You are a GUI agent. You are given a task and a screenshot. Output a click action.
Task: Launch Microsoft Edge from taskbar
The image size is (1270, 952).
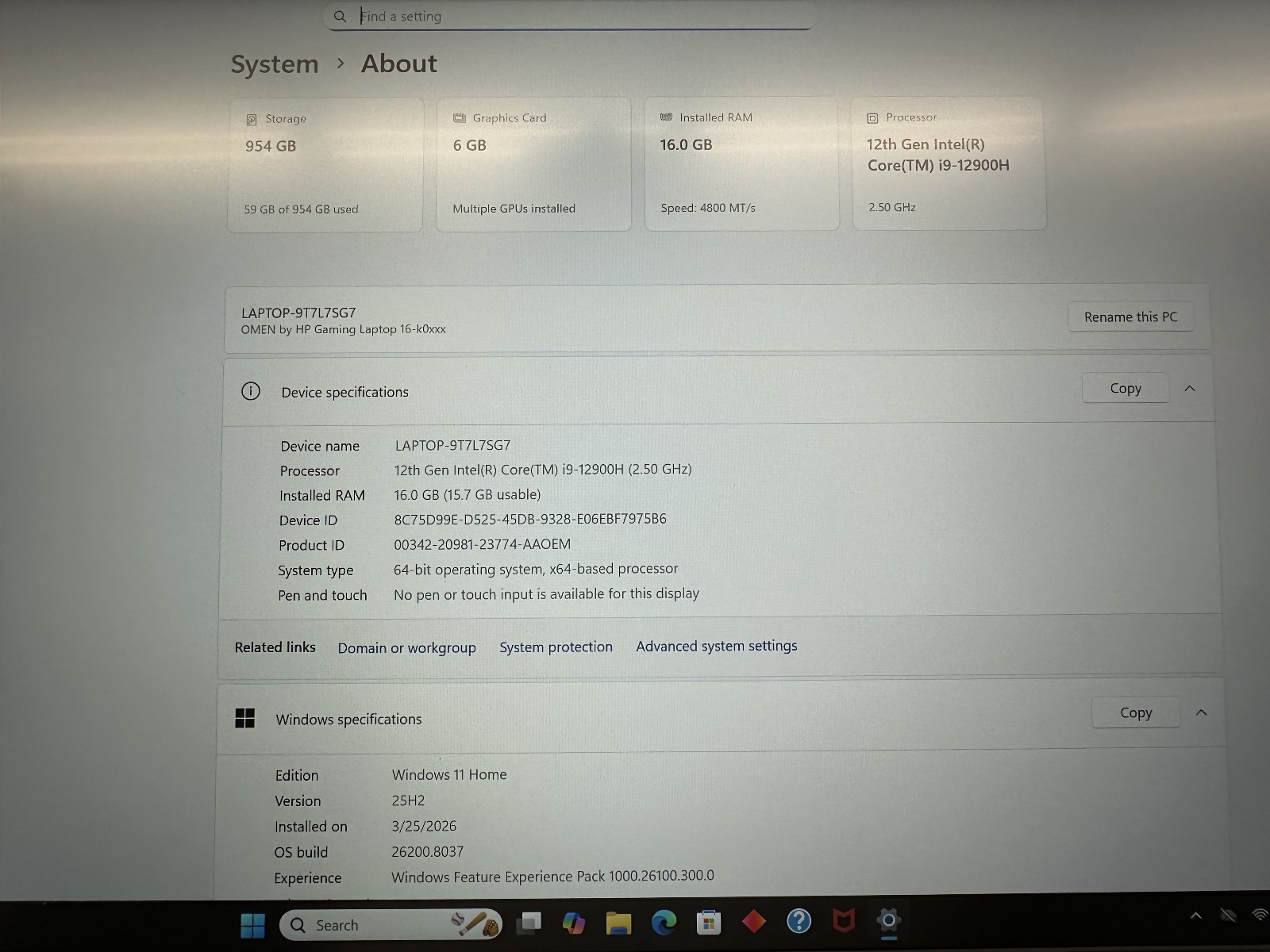(x=664, y=922)
